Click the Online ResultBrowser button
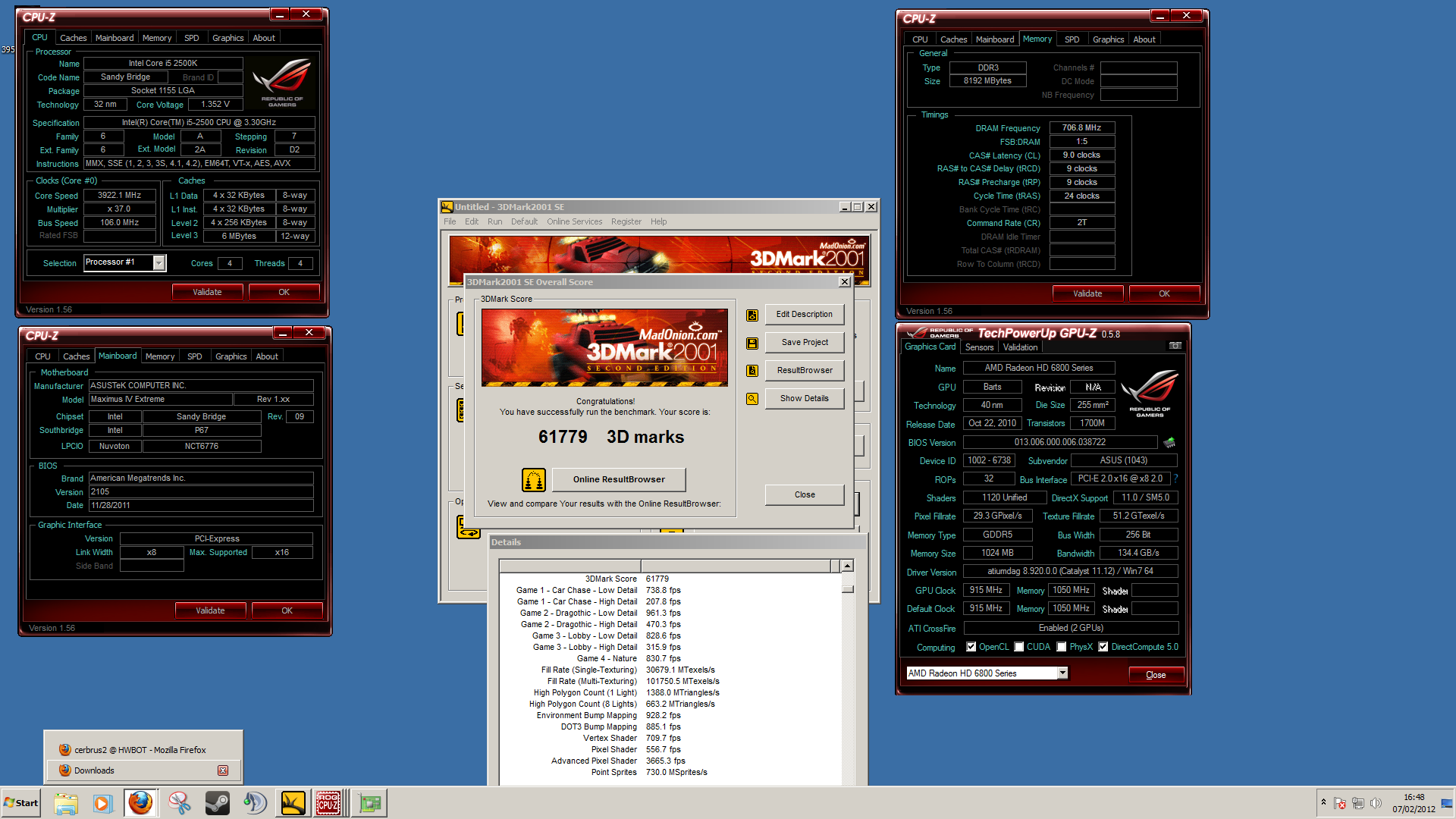 coord(619,479)
